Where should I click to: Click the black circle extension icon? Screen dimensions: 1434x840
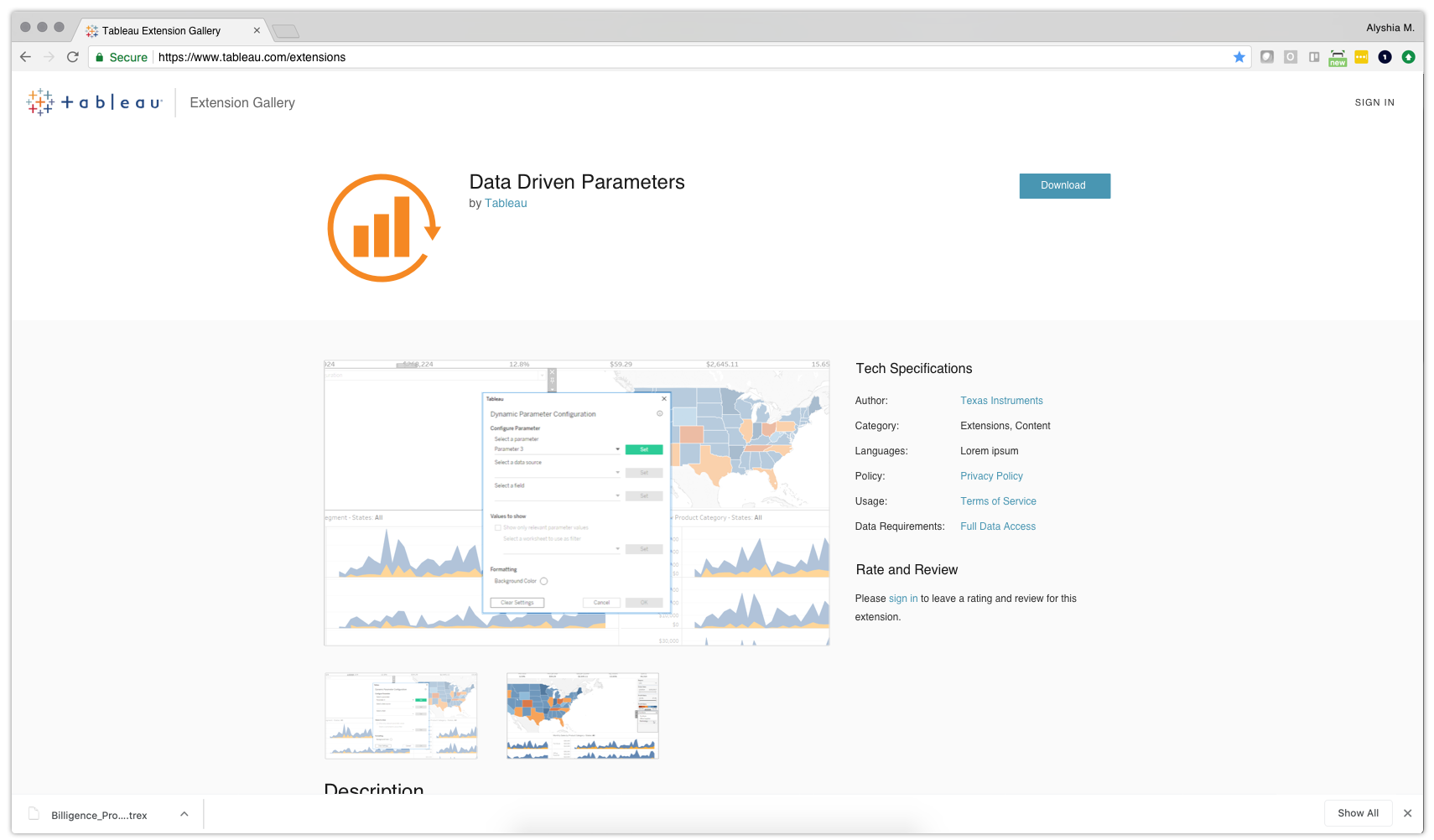pos(1385,57)
